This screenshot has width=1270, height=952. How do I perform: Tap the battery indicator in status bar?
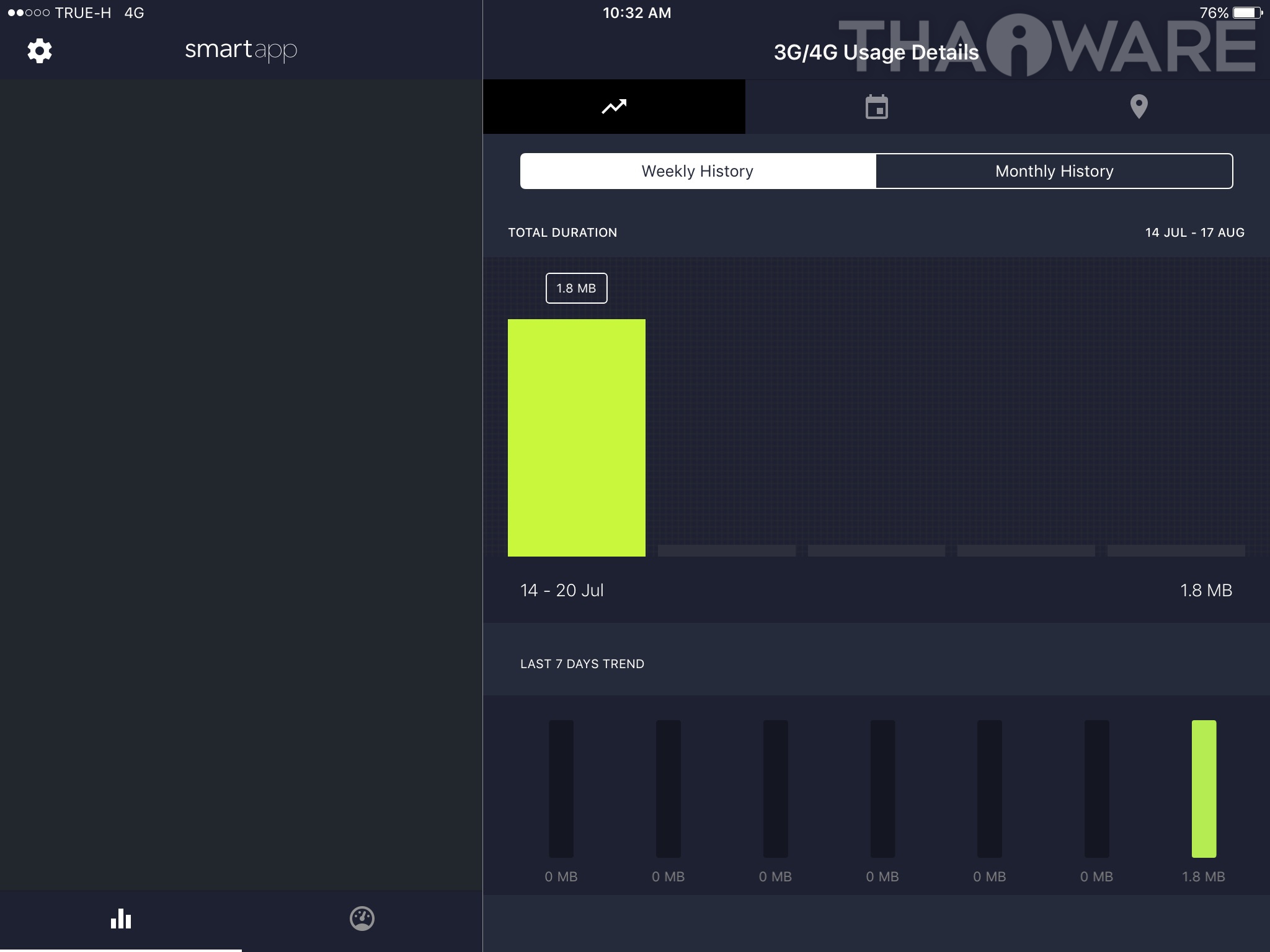[x=1247, y=12]
